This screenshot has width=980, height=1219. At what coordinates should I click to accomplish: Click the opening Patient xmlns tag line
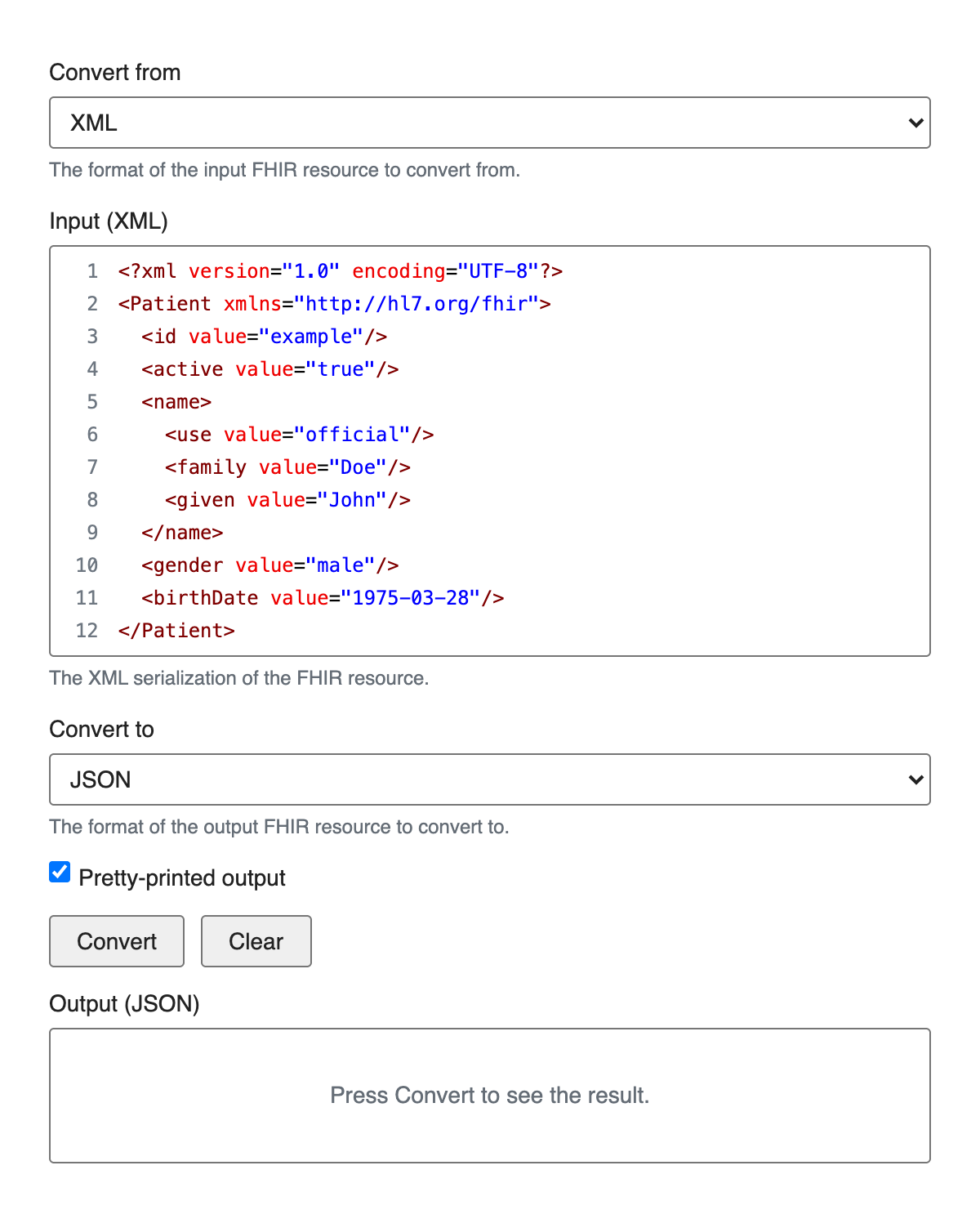coord(334,304)
